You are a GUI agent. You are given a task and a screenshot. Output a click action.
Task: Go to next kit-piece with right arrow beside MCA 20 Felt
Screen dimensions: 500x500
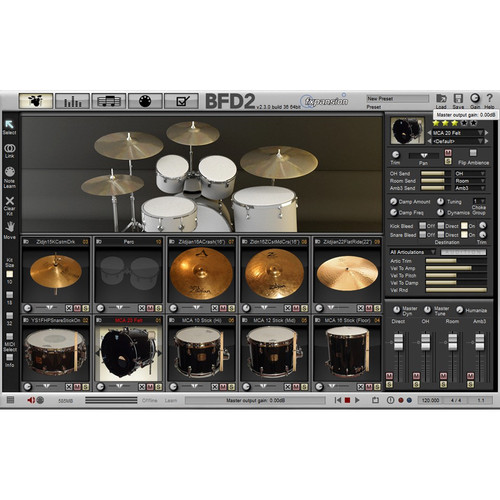pos(487,133)
